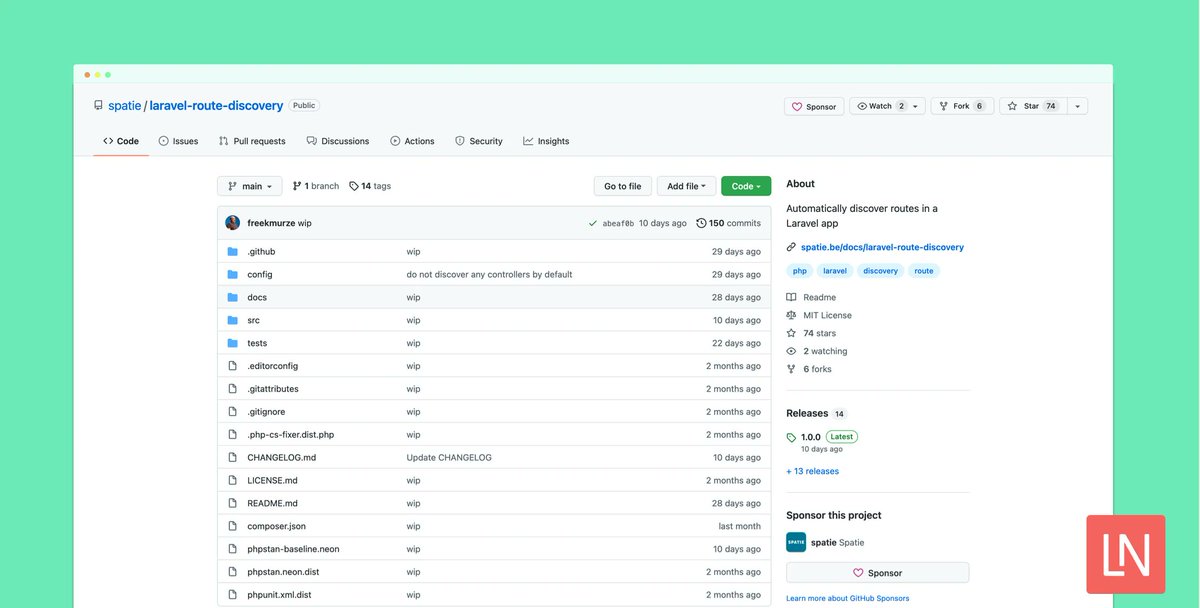The width and height of the screenshot is (1200, 608).
Task: Open the Issues tab
Action: 178,141
